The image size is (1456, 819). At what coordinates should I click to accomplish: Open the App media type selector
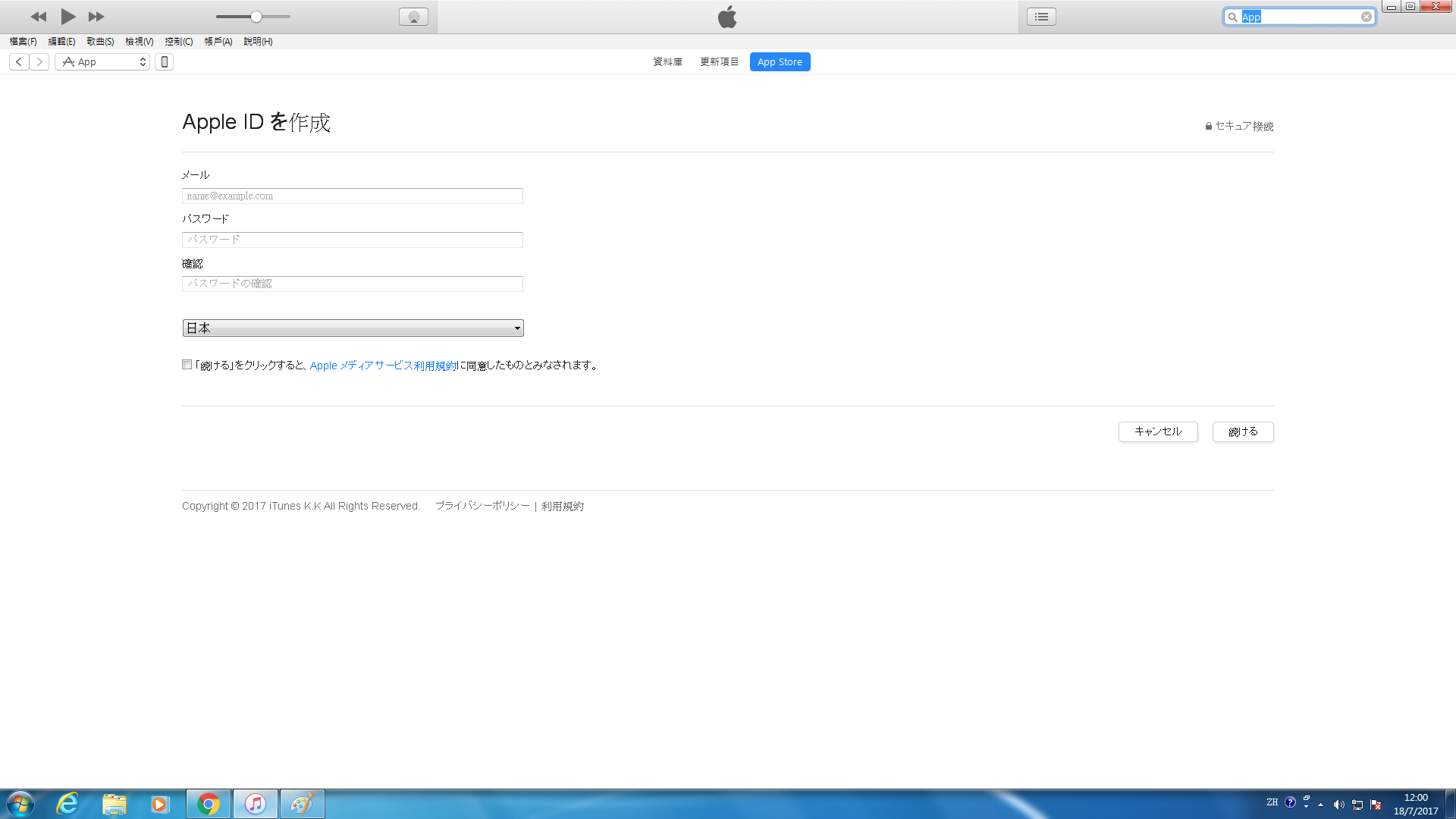pos(102,62)
